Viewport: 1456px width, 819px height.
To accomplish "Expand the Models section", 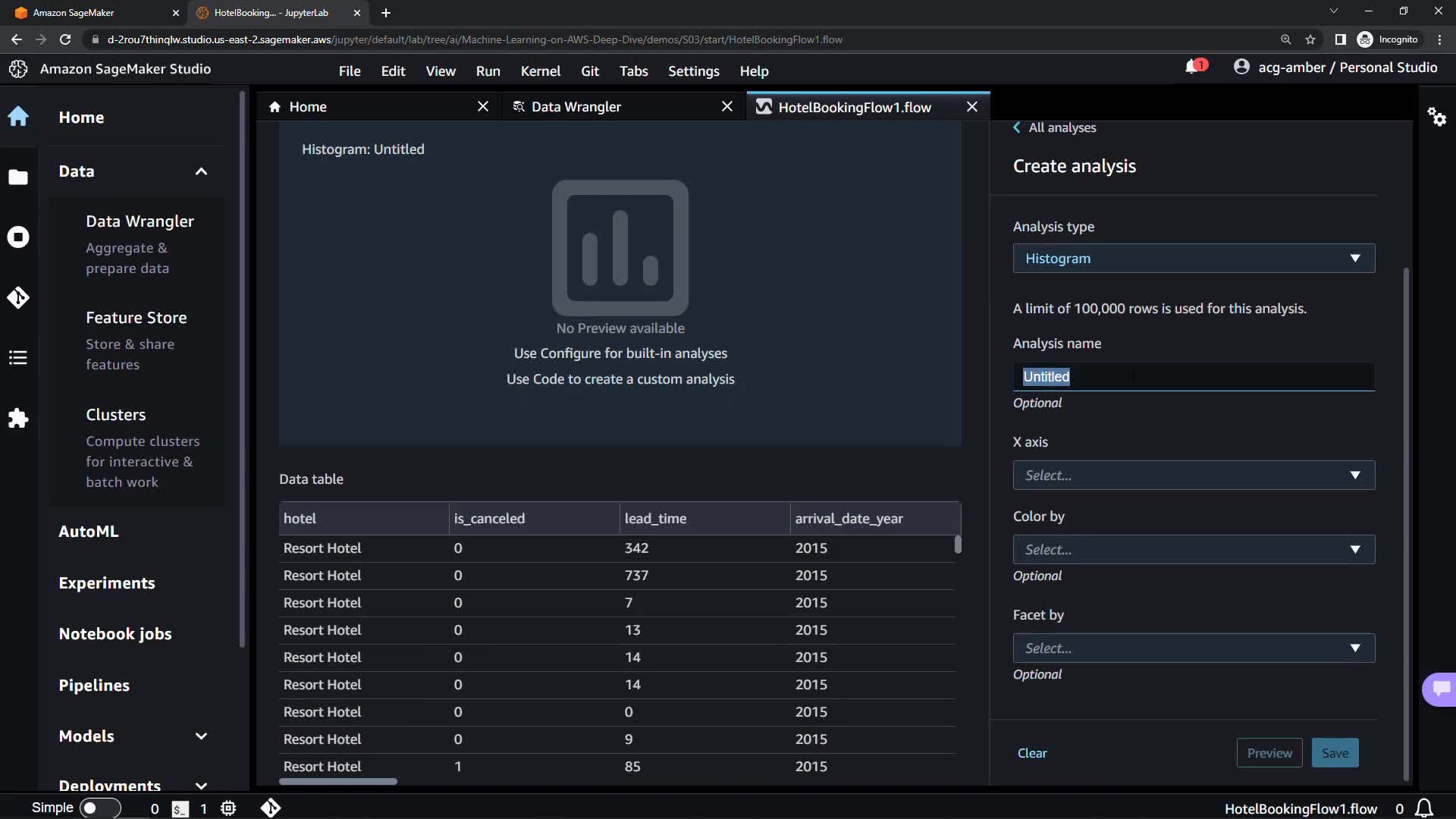I will [x=201, y=736].
